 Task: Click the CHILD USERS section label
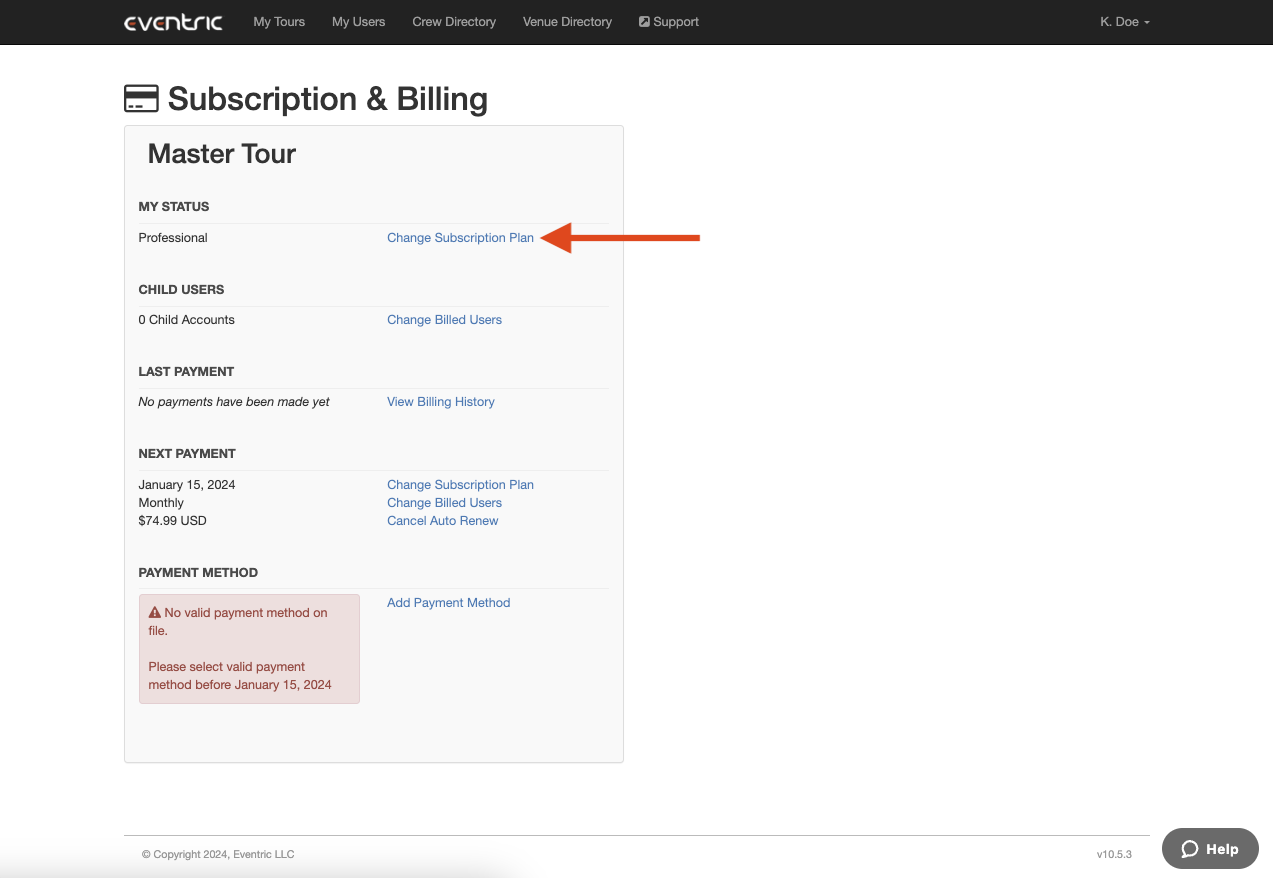(181, 290)
